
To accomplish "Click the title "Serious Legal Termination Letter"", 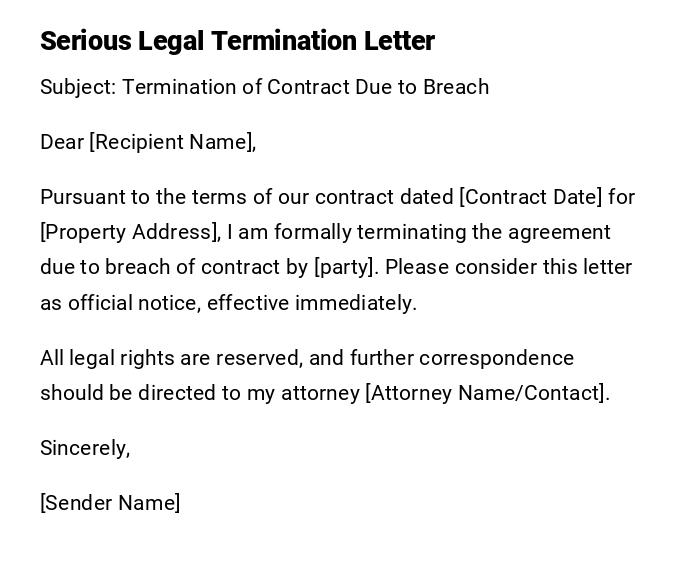I will coord(237,41).
